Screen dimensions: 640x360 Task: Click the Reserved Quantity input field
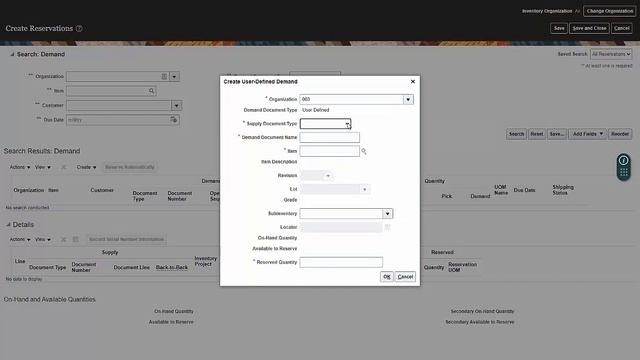341,262
